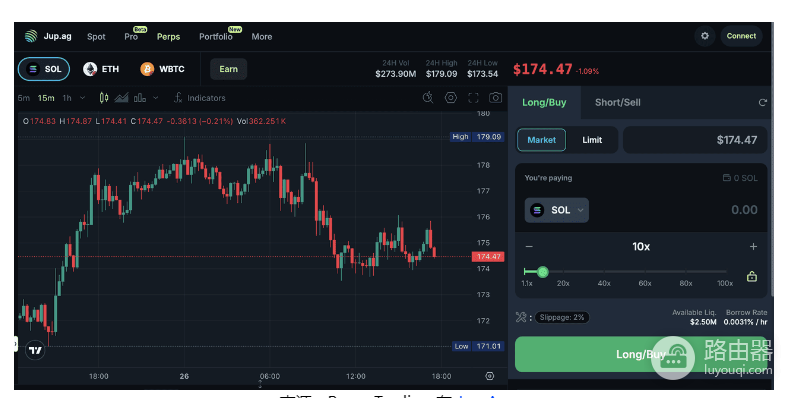Switch to the Long/Buy tab
791x398 pixels.
544,102
